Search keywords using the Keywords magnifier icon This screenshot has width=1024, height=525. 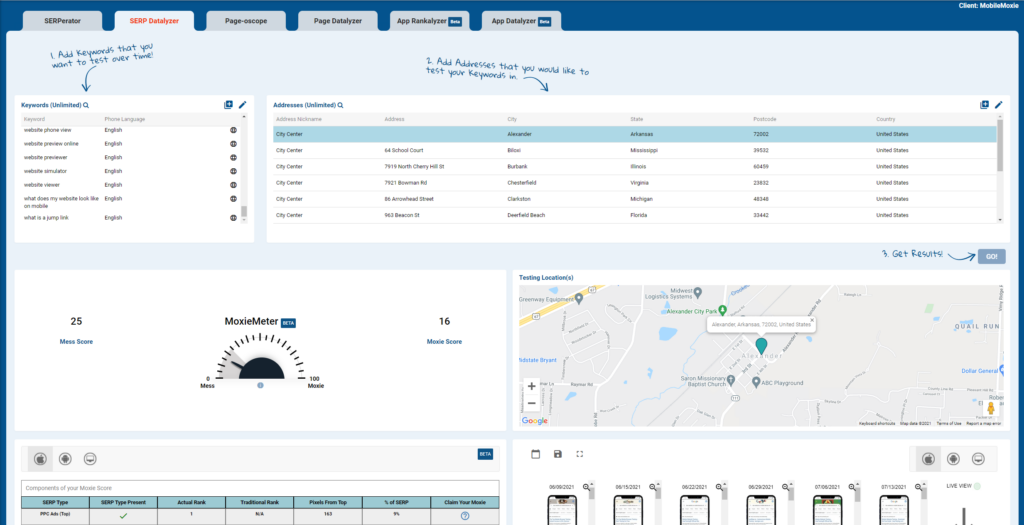tap(86, 105)
